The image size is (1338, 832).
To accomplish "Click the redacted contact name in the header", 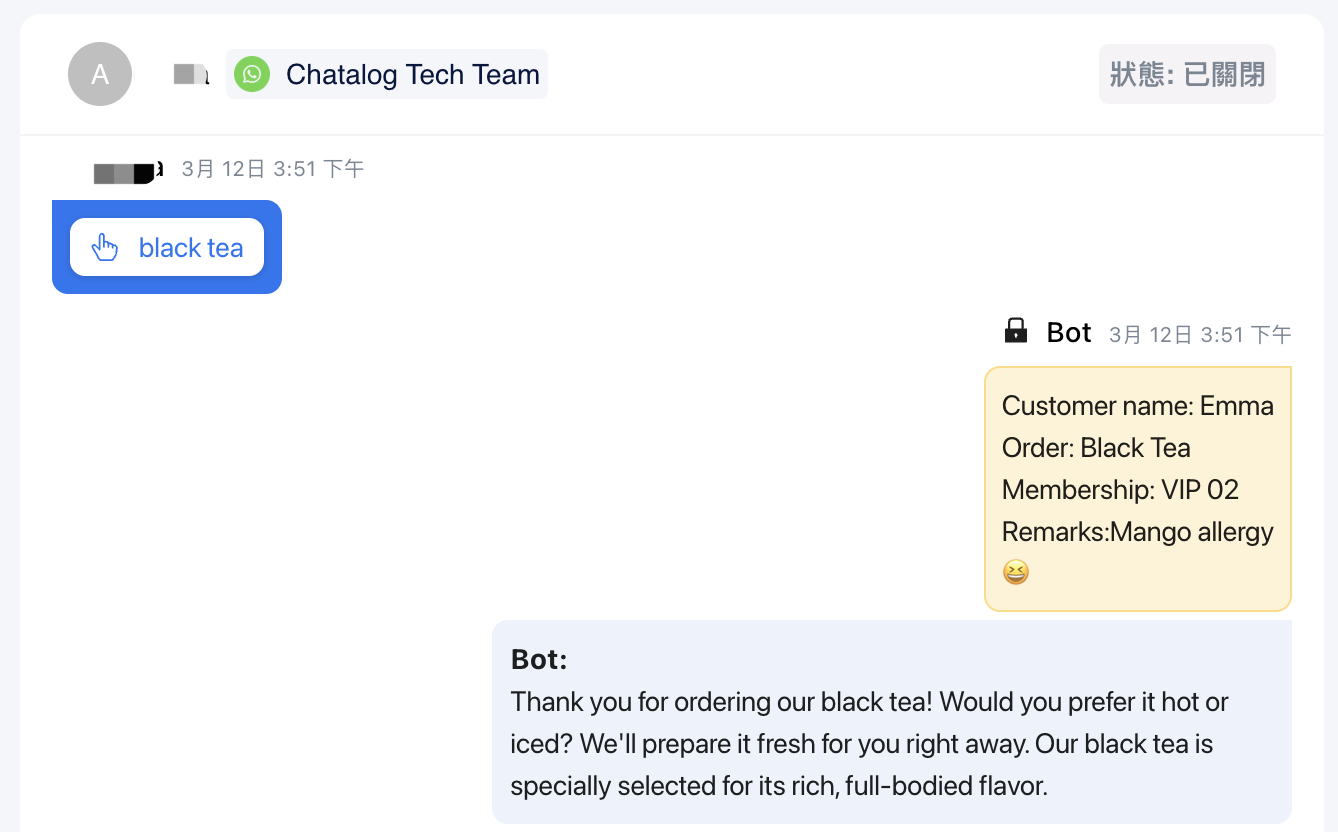I will click(x=190, y=74).
